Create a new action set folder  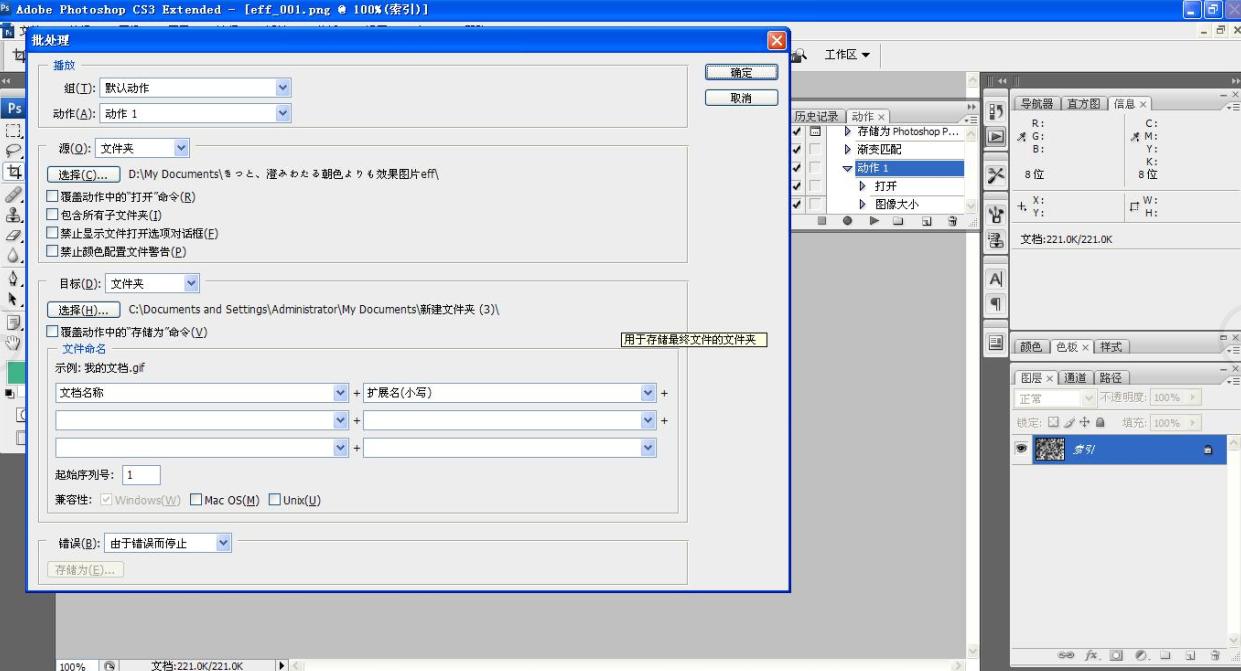point(899,220)
